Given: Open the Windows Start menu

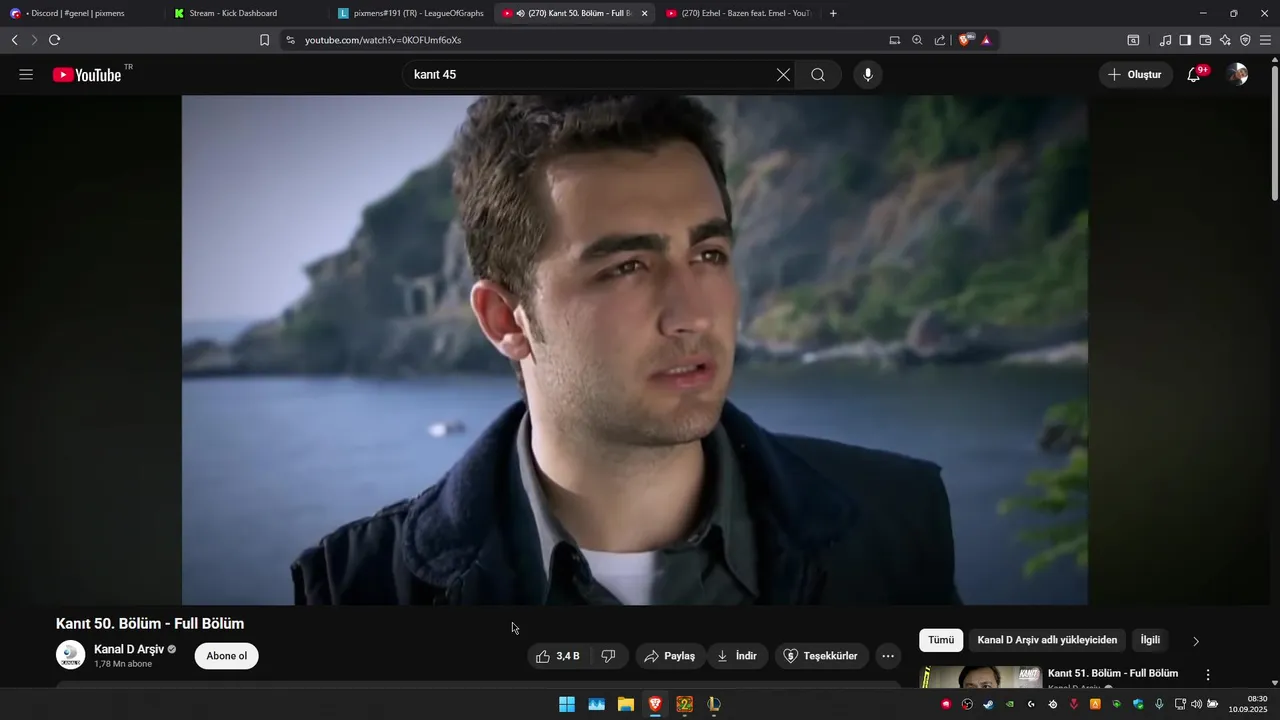Looking at the screenshot, I should click(567, 704).
